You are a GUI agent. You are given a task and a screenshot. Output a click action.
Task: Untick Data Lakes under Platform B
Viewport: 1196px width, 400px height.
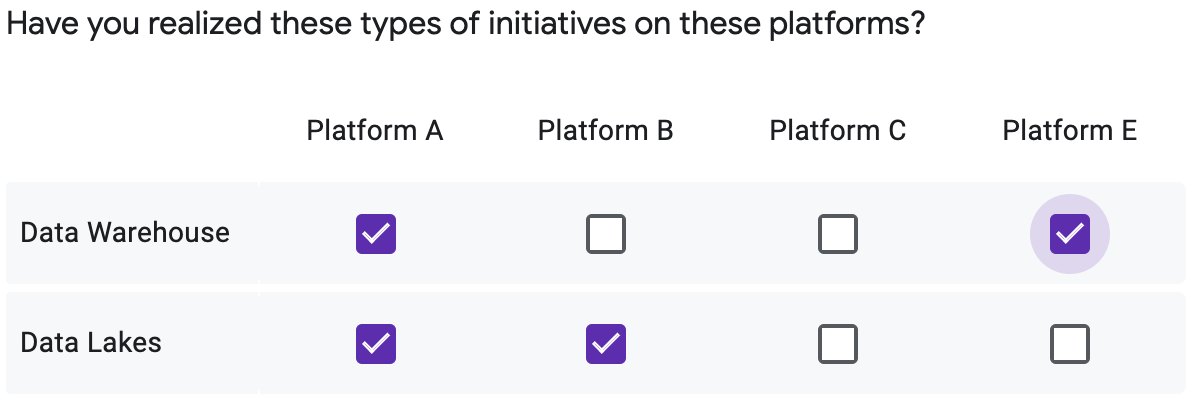[x=606, y=344]
